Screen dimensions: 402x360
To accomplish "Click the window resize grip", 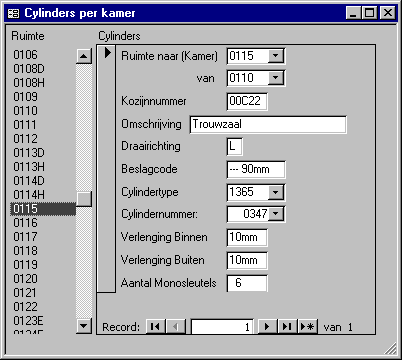I will (391, 349).
